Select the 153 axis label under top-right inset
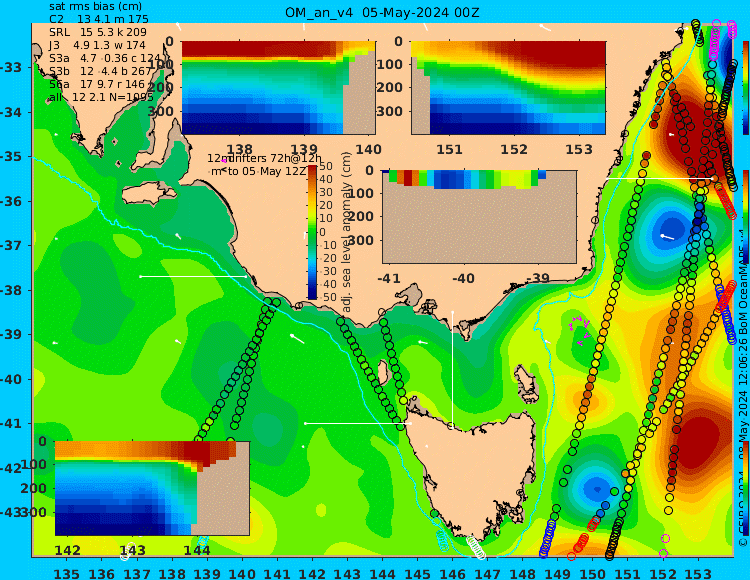The image size is (750, 580). (x=579, y=149)
